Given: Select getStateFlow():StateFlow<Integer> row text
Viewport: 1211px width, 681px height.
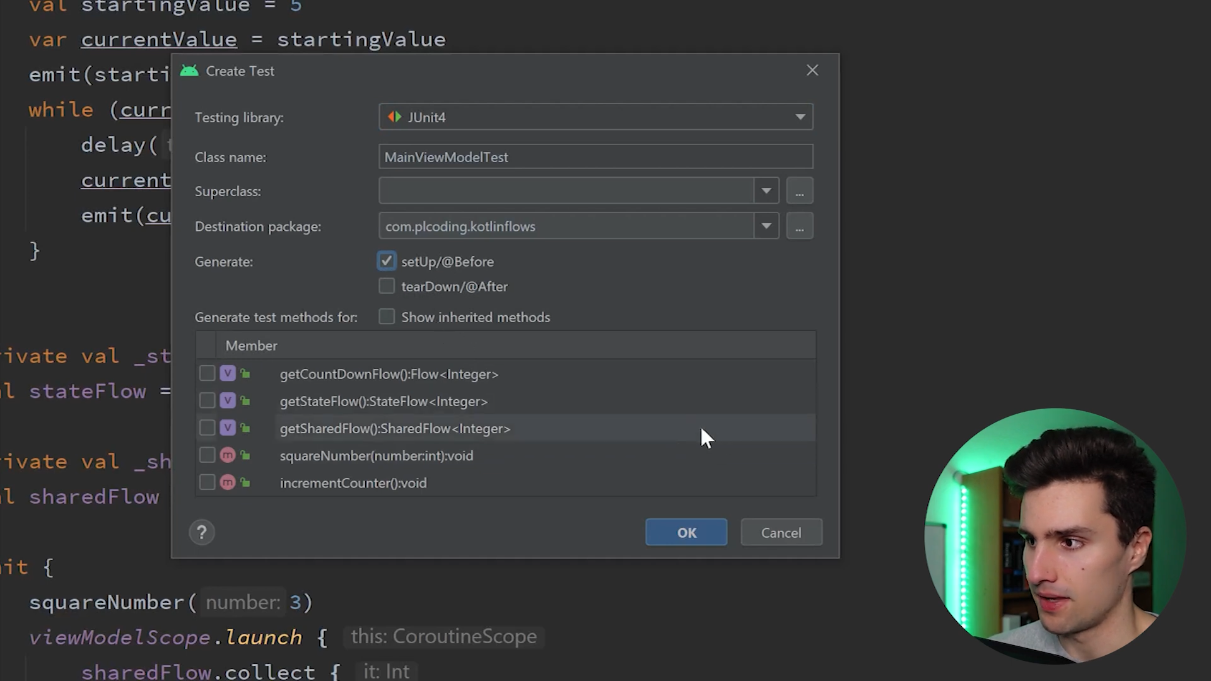Looking at the screenshot, I should [x=384, y=401].
